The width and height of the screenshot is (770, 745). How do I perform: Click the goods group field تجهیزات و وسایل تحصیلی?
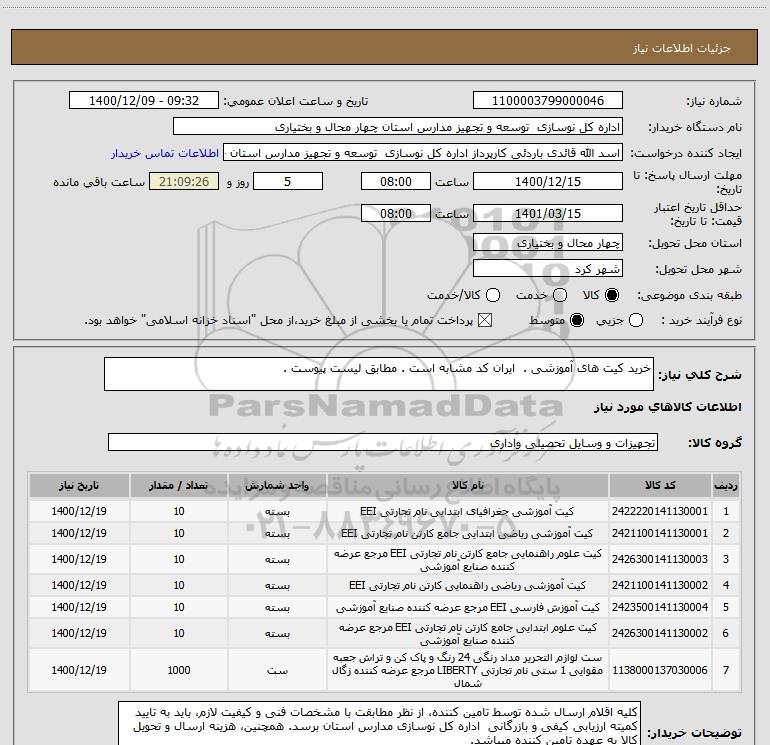pyautogui.click(x=383, y=442)
